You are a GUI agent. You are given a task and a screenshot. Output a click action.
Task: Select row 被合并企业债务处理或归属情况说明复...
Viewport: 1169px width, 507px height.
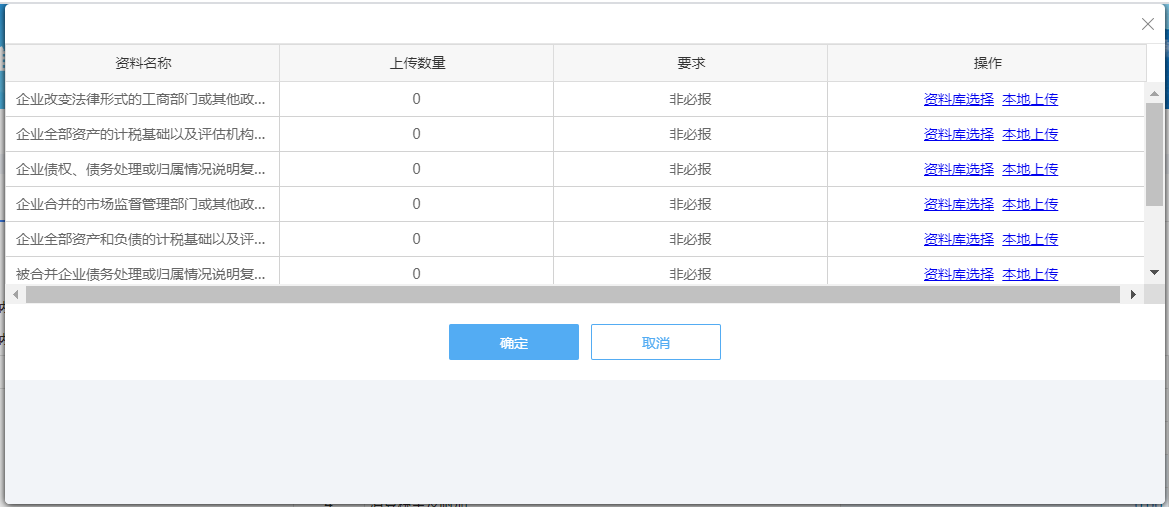tap(576, 271)
